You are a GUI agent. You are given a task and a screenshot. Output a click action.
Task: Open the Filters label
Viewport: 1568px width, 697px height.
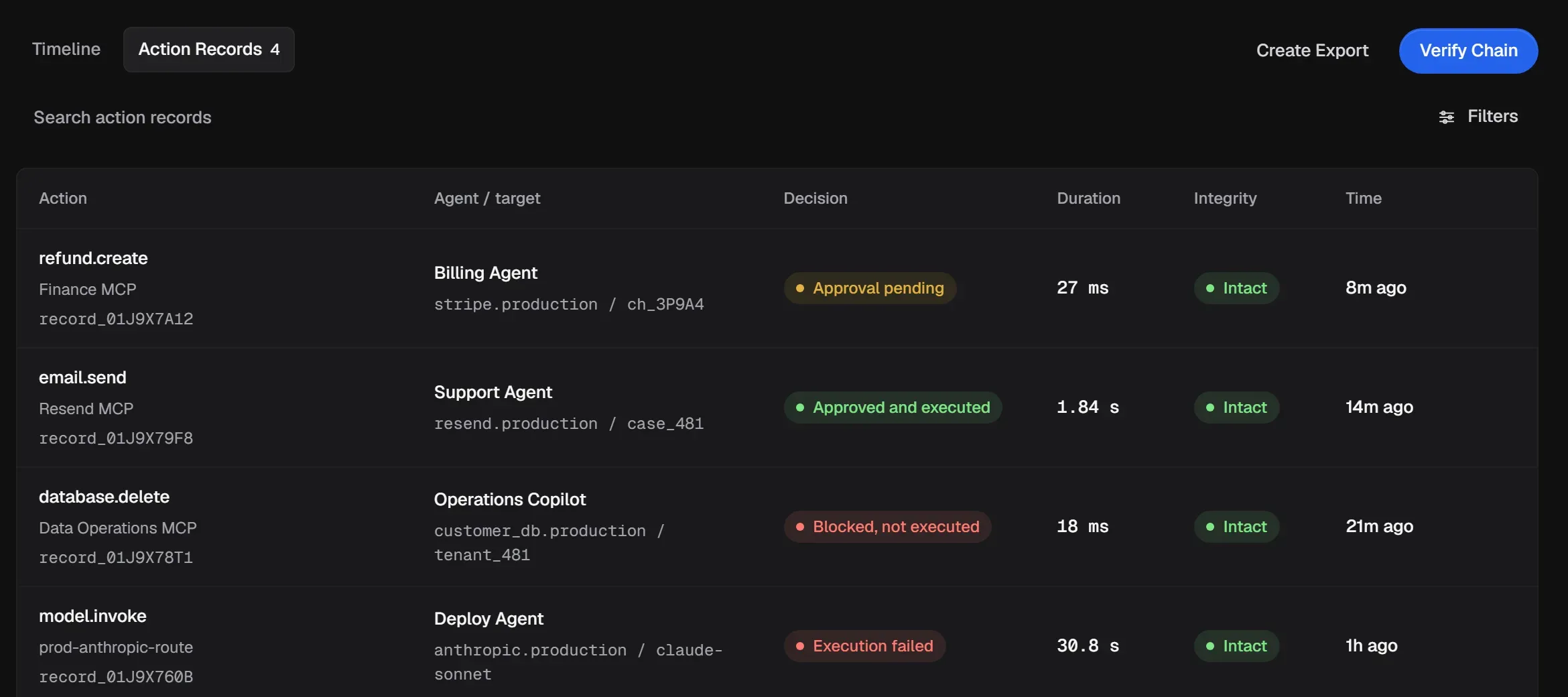(x=1492, y=117)
